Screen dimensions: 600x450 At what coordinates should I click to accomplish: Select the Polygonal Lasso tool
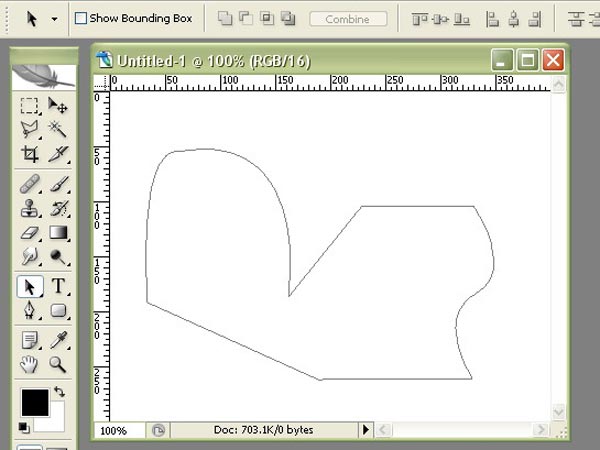click(29, 129)
